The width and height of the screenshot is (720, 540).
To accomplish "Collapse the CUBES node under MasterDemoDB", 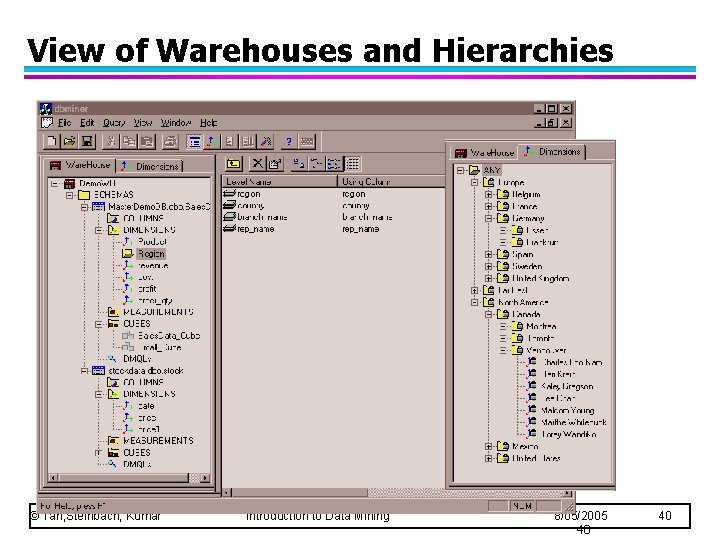I will (x=99, y=324).
